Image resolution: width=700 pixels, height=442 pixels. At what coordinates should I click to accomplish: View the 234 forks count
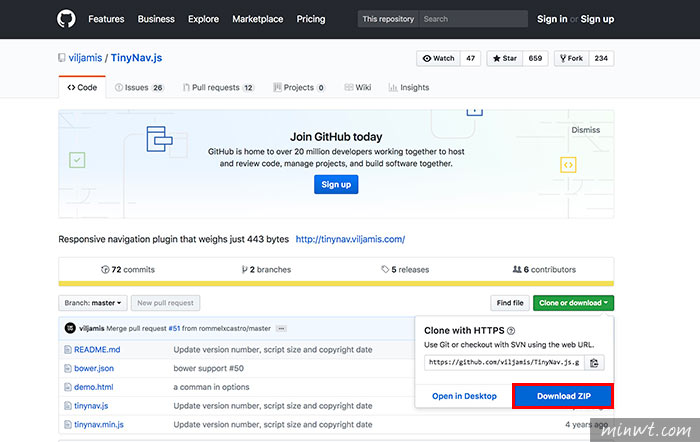[601, 58]
